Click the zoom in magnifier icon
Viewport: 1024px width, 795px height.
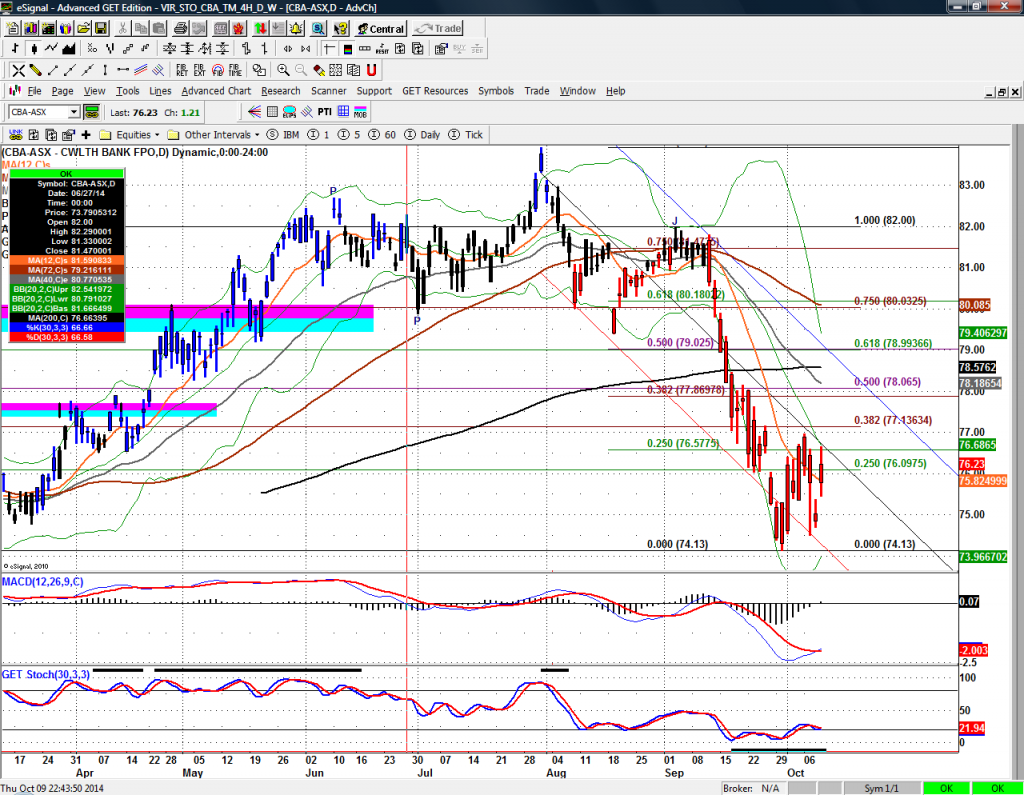[284, 70]
